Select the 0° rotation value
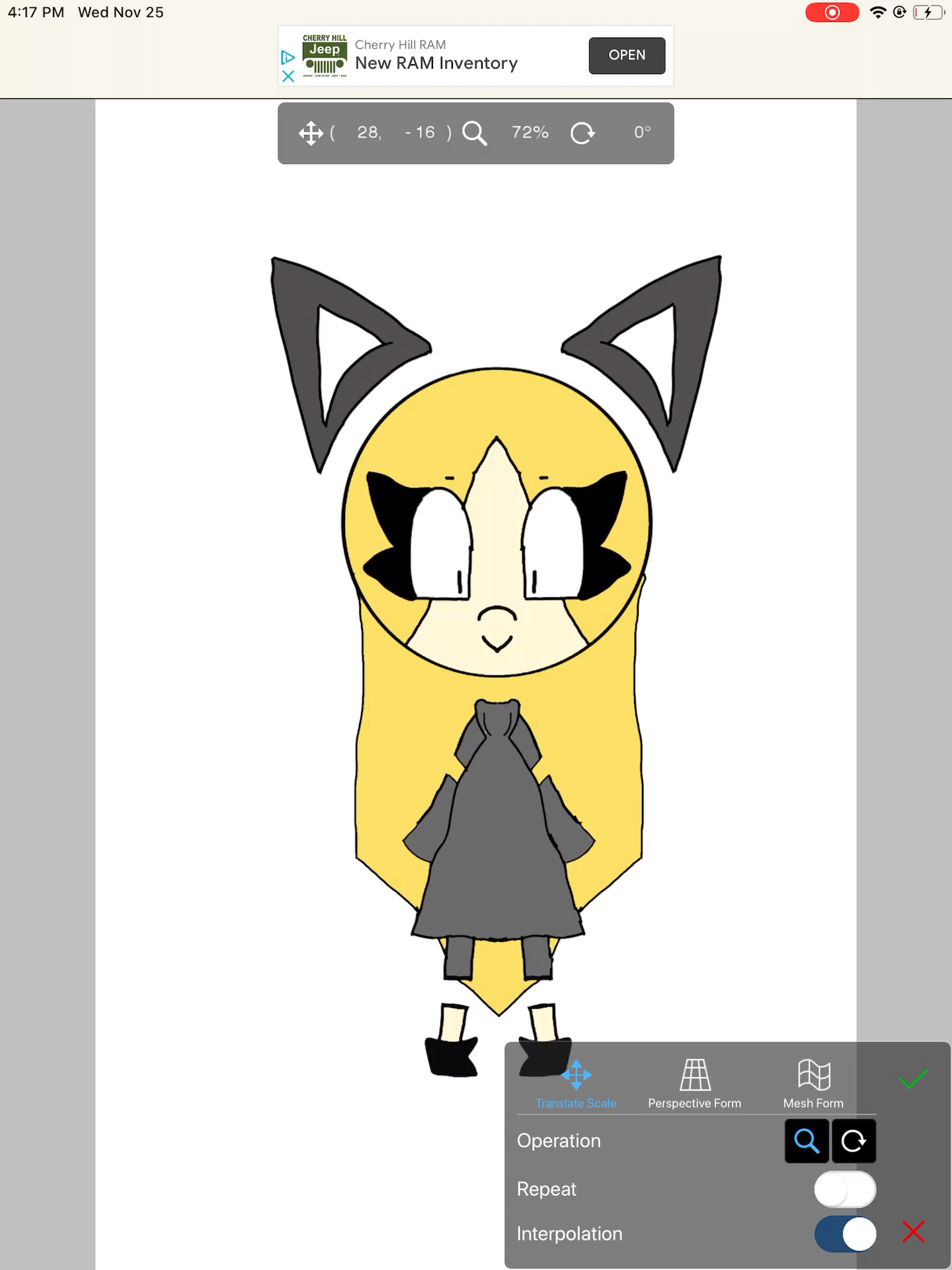952x1270 pixels. pyautogui.click(x=643, y=132)
